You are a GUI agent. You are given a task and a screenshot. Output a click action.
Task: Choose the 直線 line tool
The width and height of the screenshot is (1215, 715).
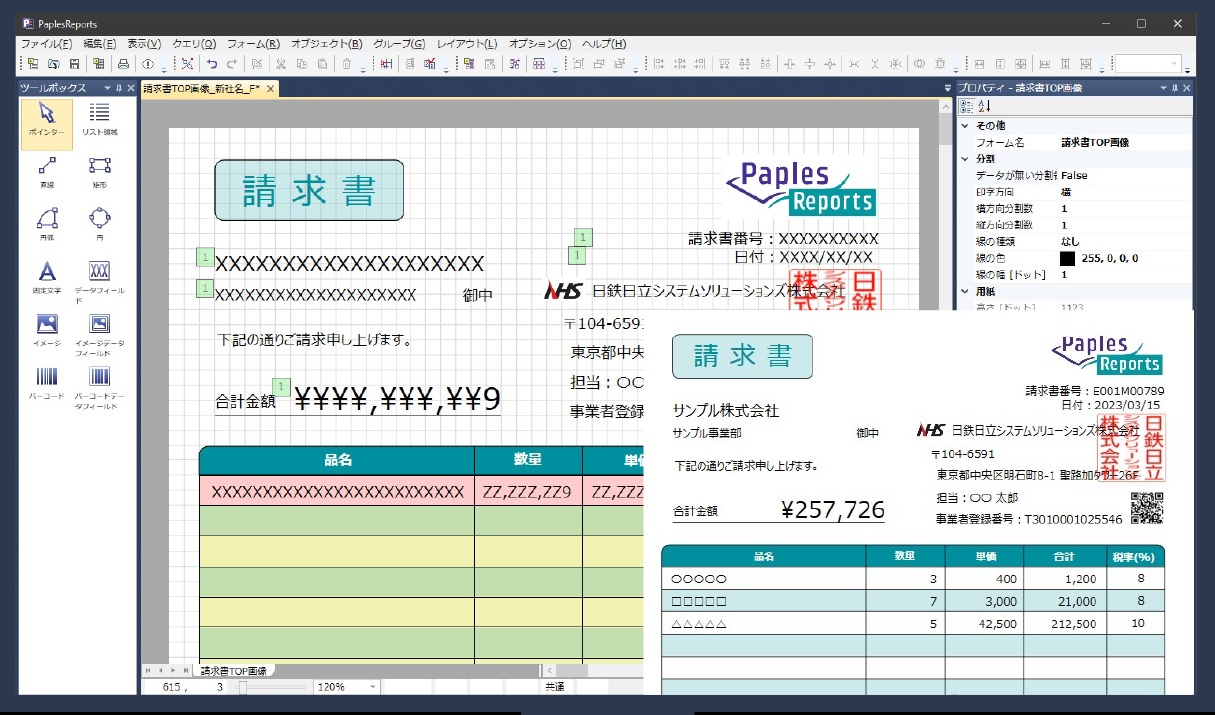pos(46,171)
